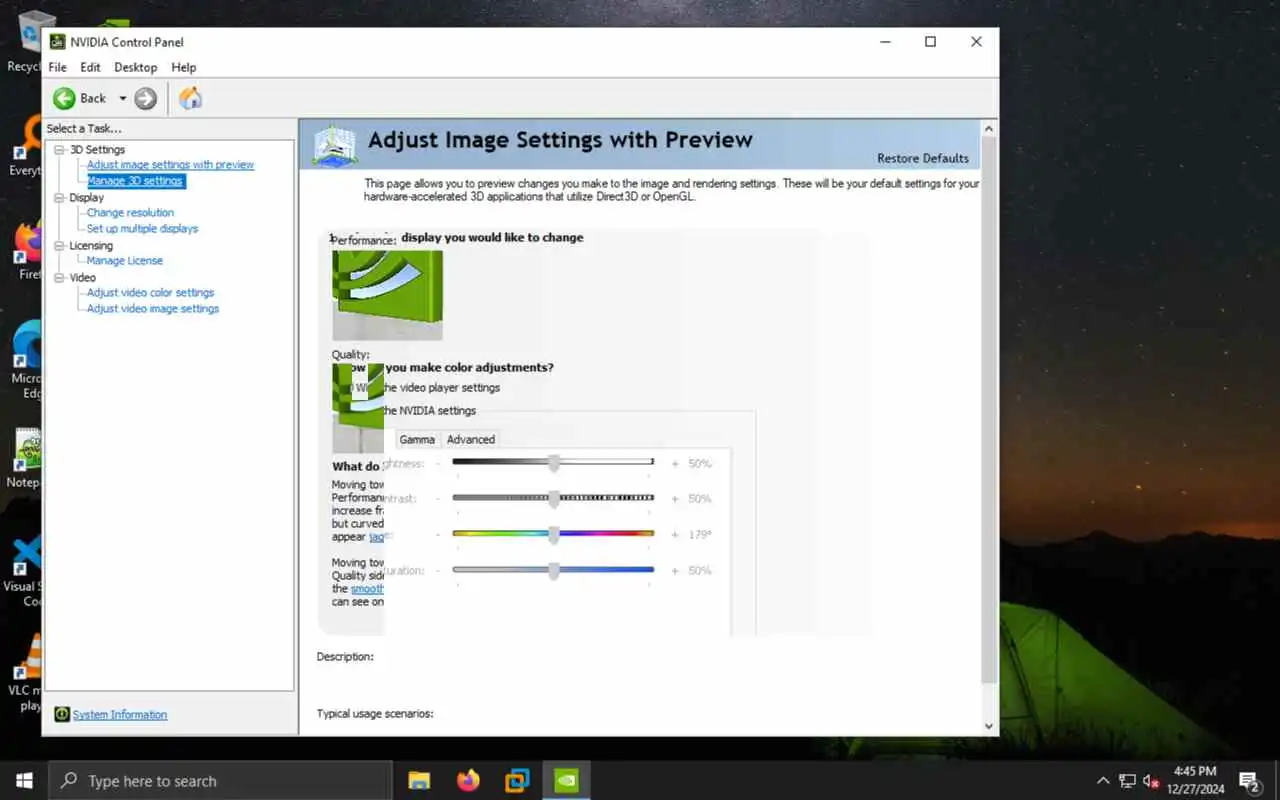Open the Manage License page
The width and height of the screenshot is (1280, 800).
[124, 261]
